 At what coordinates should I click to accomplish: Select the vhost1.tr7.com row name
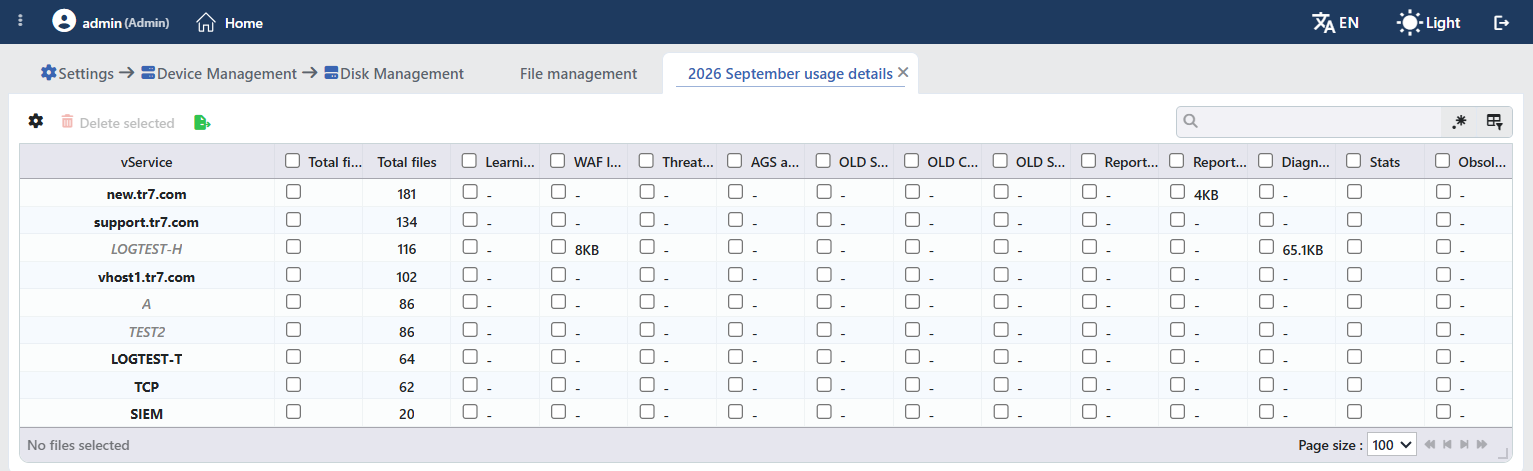147,277
